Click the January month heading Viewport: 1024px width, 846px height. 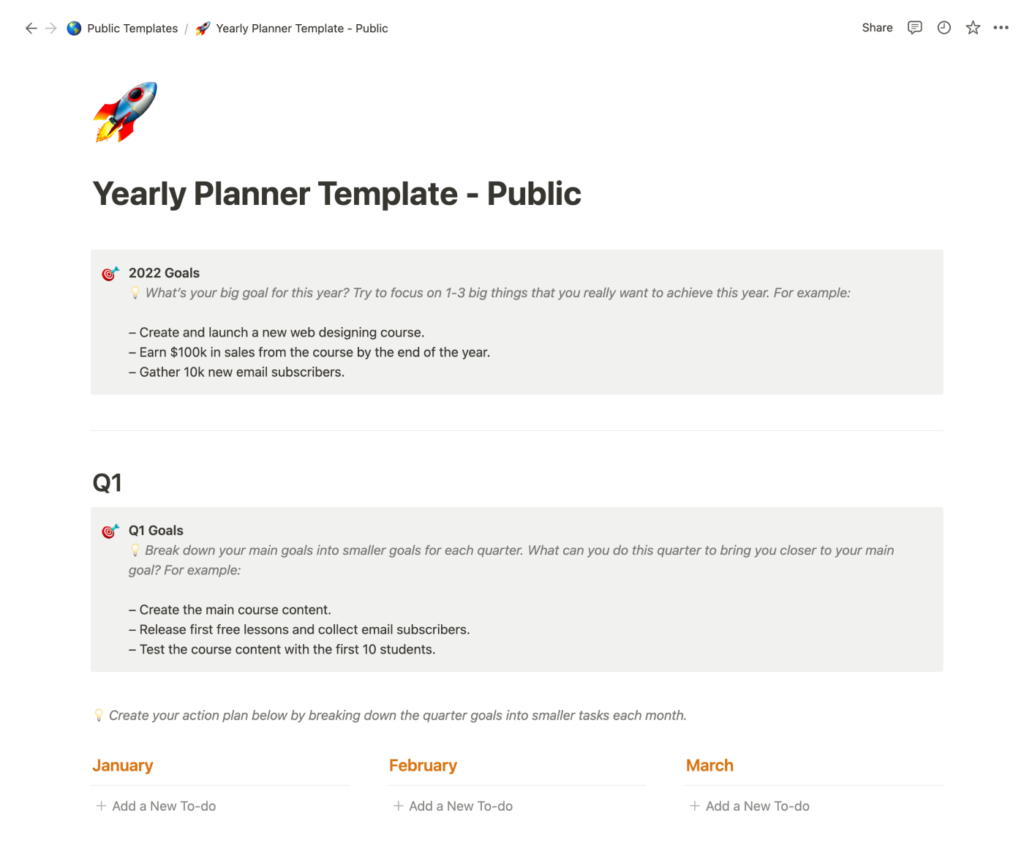coord(122,765)
